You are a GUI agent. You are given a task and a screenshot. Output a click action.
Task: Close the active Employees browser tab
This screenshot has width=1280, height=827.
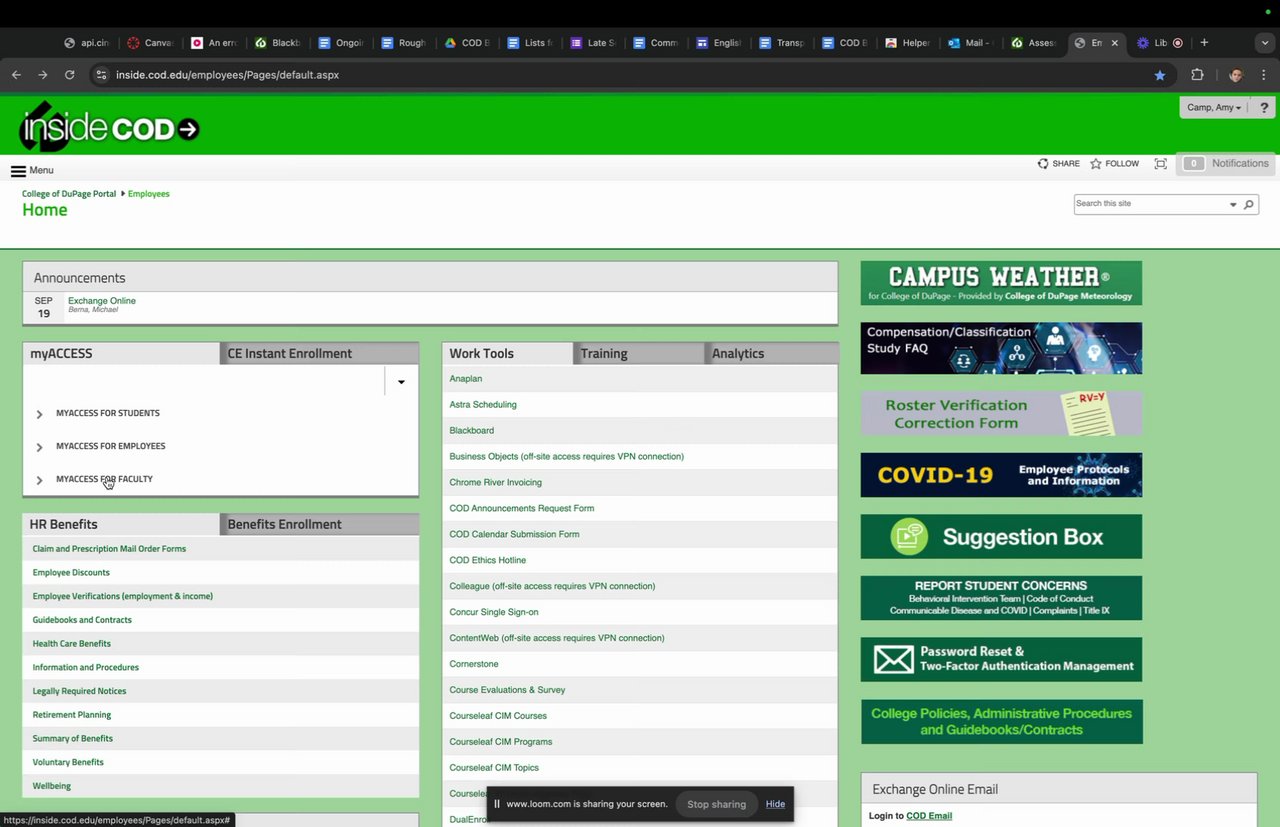click(1115, 43)
